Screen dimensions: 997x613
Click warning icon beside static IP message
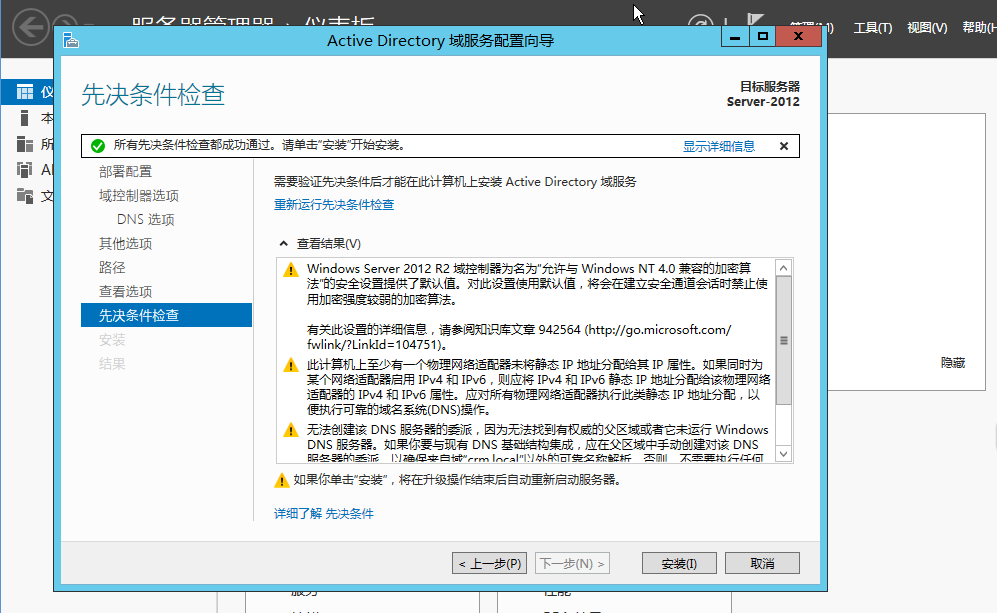click(291, 366)
